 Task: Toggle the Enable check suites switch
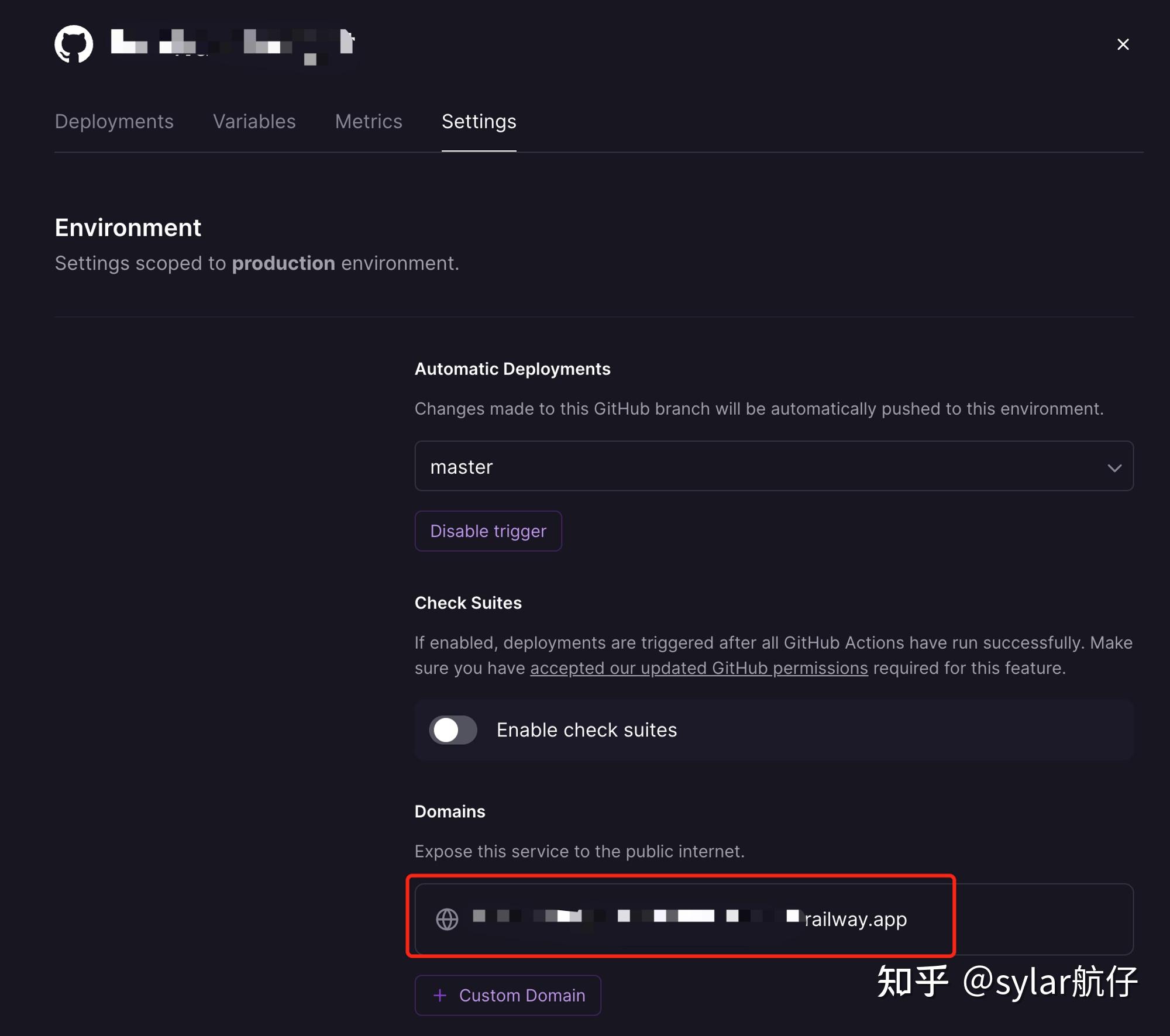[453, 730]
